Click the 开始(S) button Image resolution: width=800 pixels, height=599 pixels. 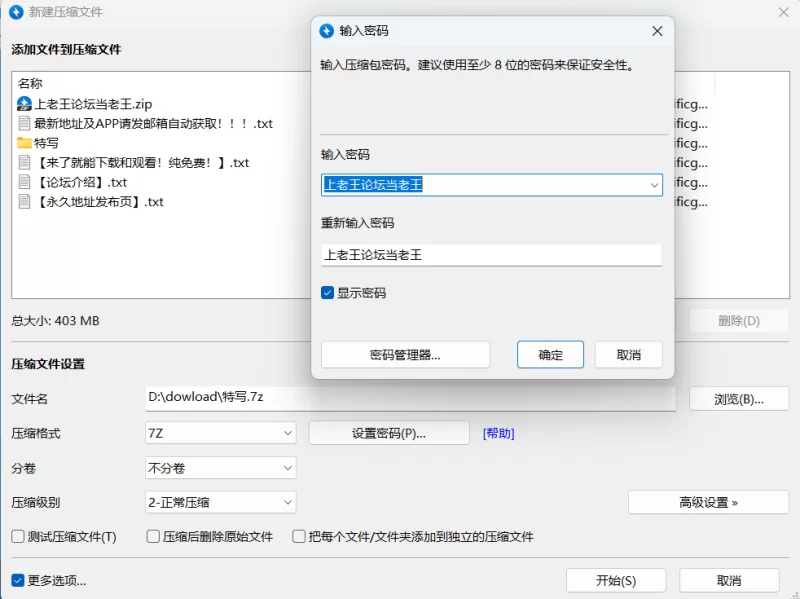[616, 581]
